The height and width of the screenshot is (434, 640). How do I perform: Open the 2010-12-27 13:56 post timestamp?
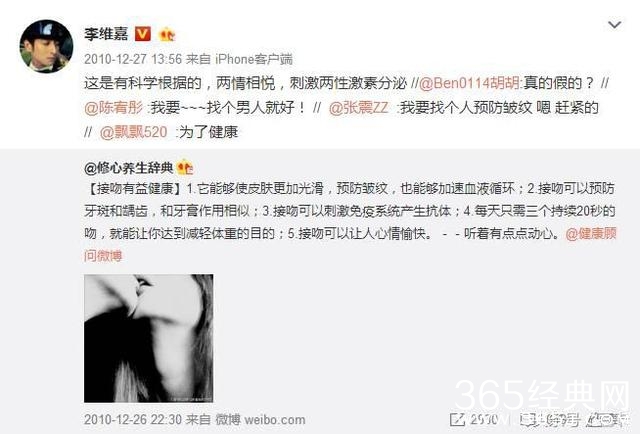tap(133, 59)
